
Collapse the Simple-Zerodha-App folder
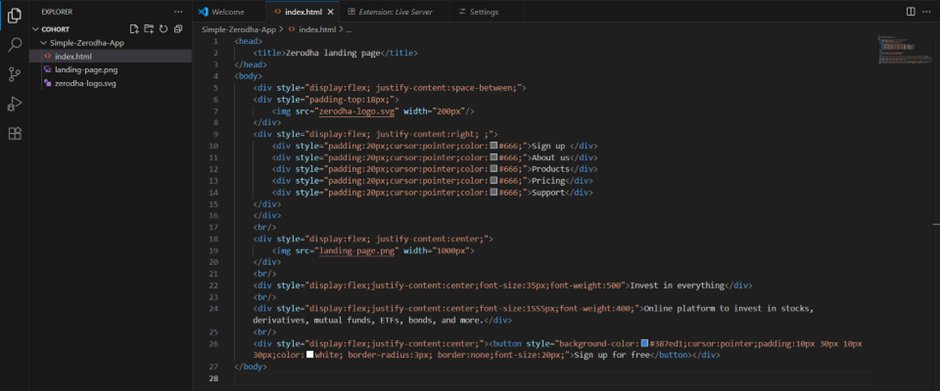[x=43, y=43]
